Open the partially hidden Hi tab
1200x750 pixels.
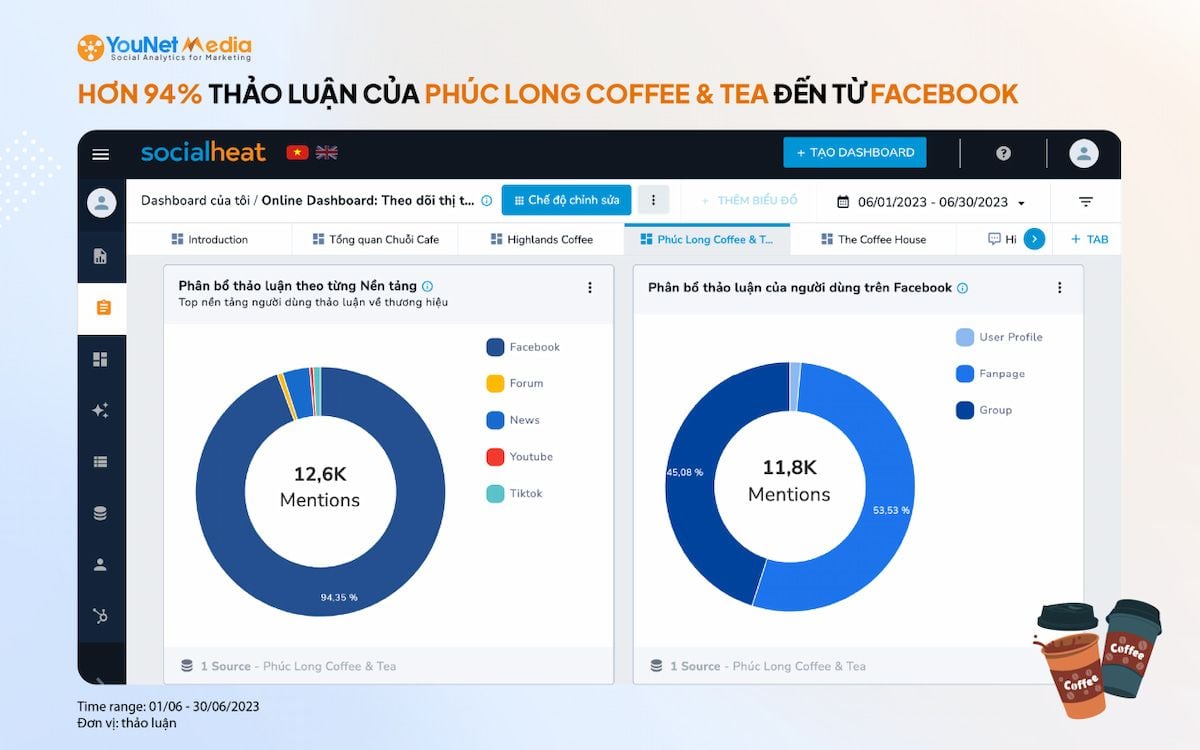[x=1001, y=240]
